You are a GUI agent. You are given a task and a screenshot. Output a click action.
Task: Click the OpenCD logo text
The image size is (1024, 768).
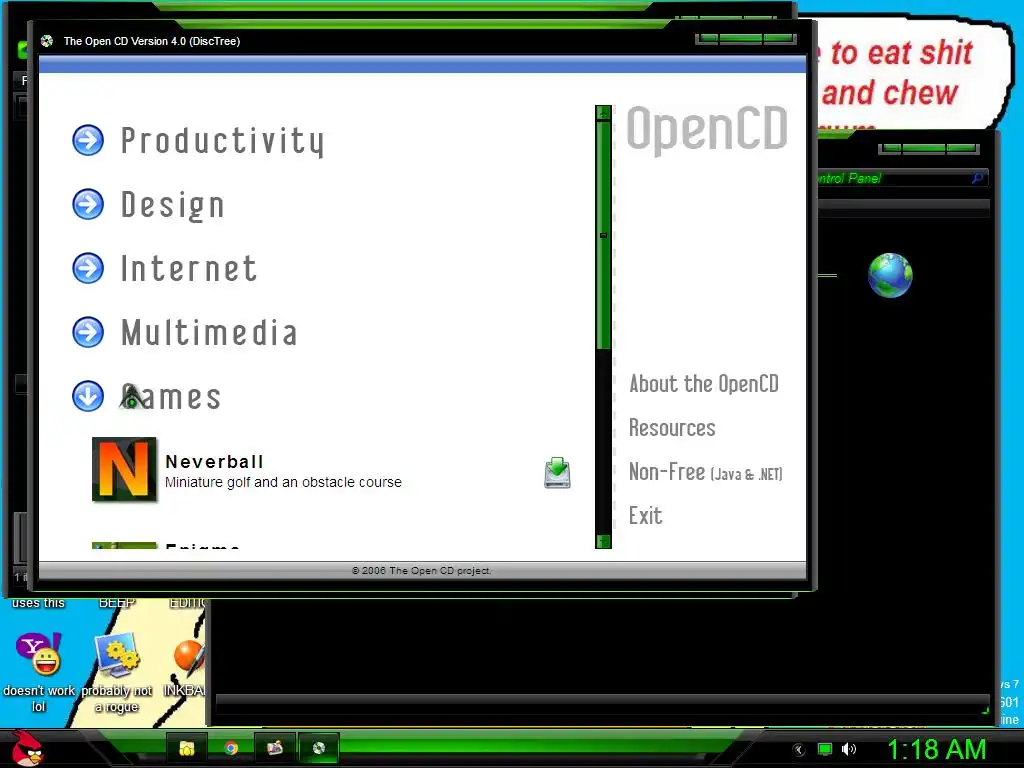[707, 129]
